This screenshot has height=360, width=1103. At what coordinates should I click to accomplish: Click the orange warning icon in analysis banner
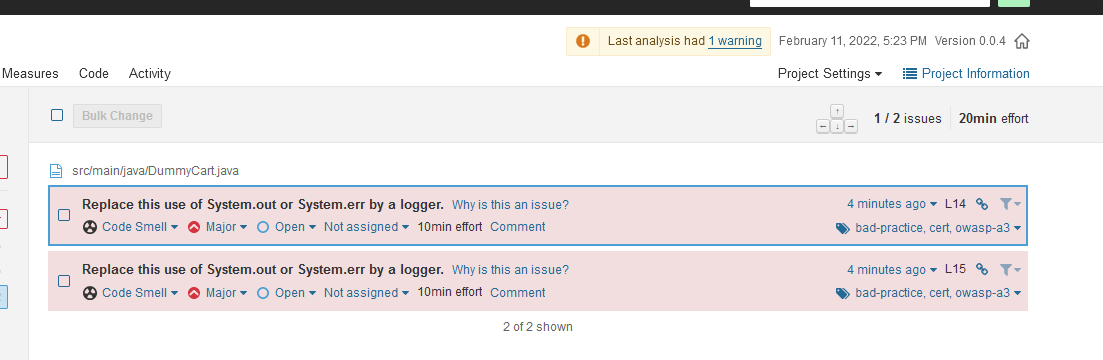(x=582, y=41)
